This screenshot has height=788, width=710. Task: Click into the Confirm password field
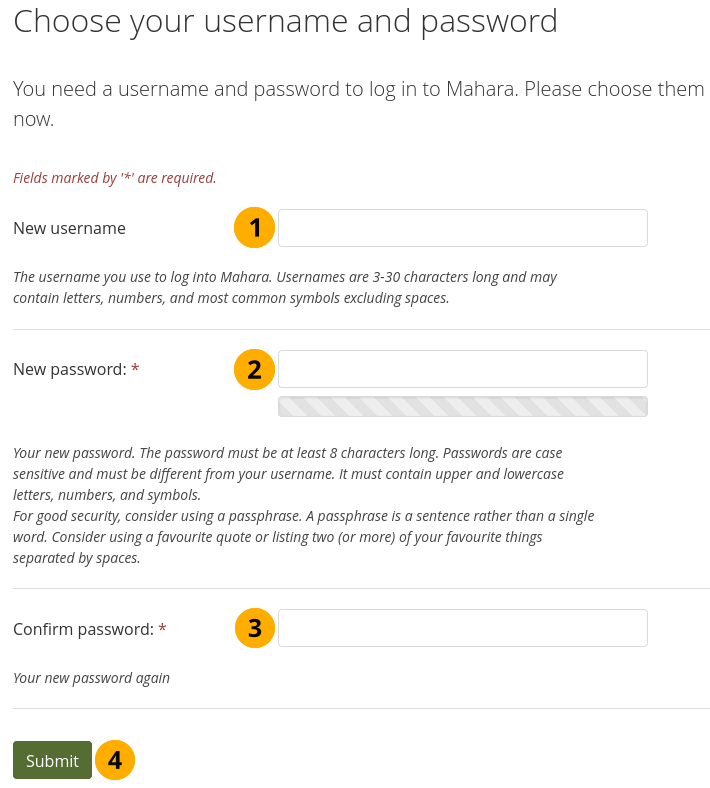[x=462, y=628]
